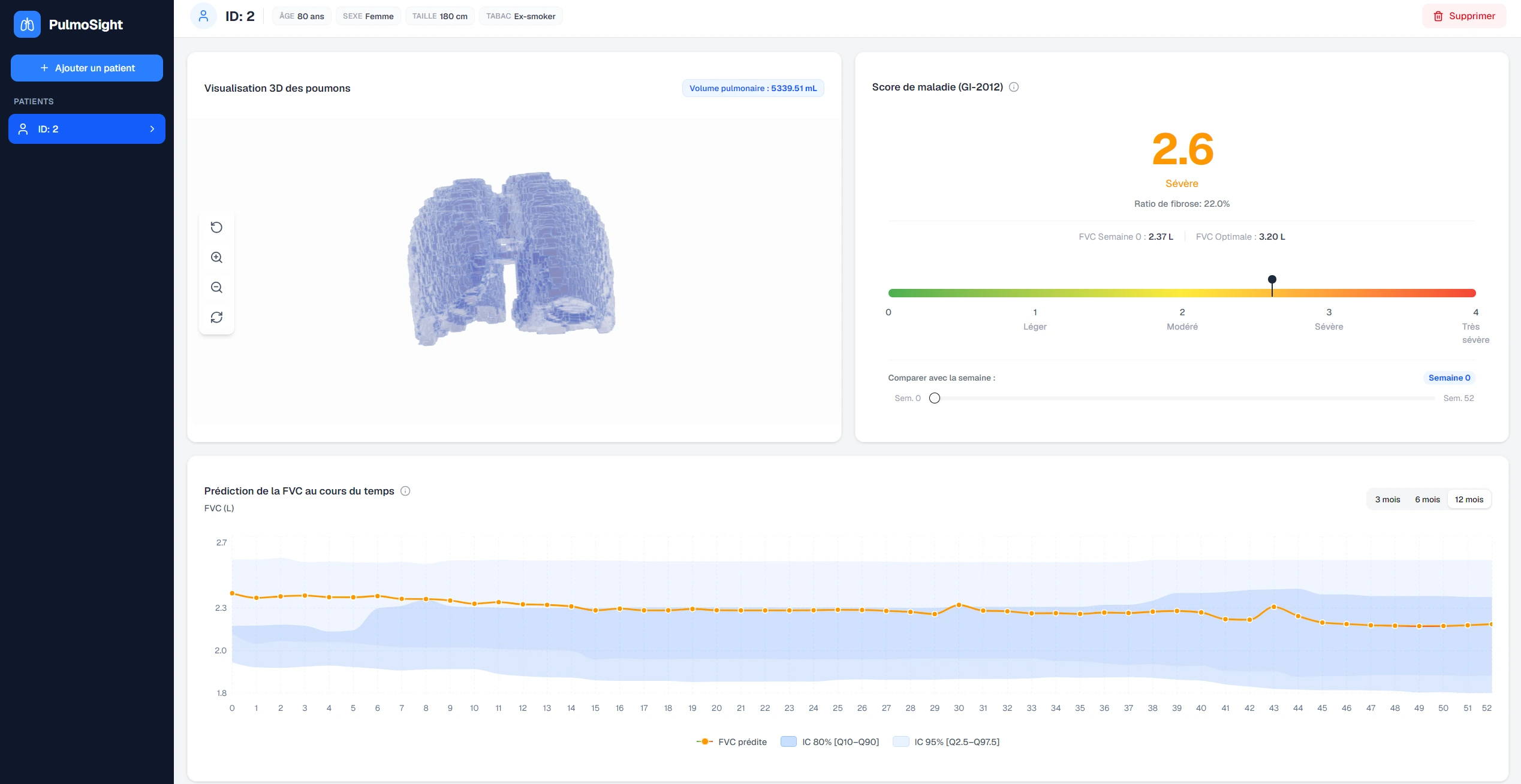Open info tooltip for Prédiction de la FVC
Viewport: 1521px width, 784px height.
(405, 491)
